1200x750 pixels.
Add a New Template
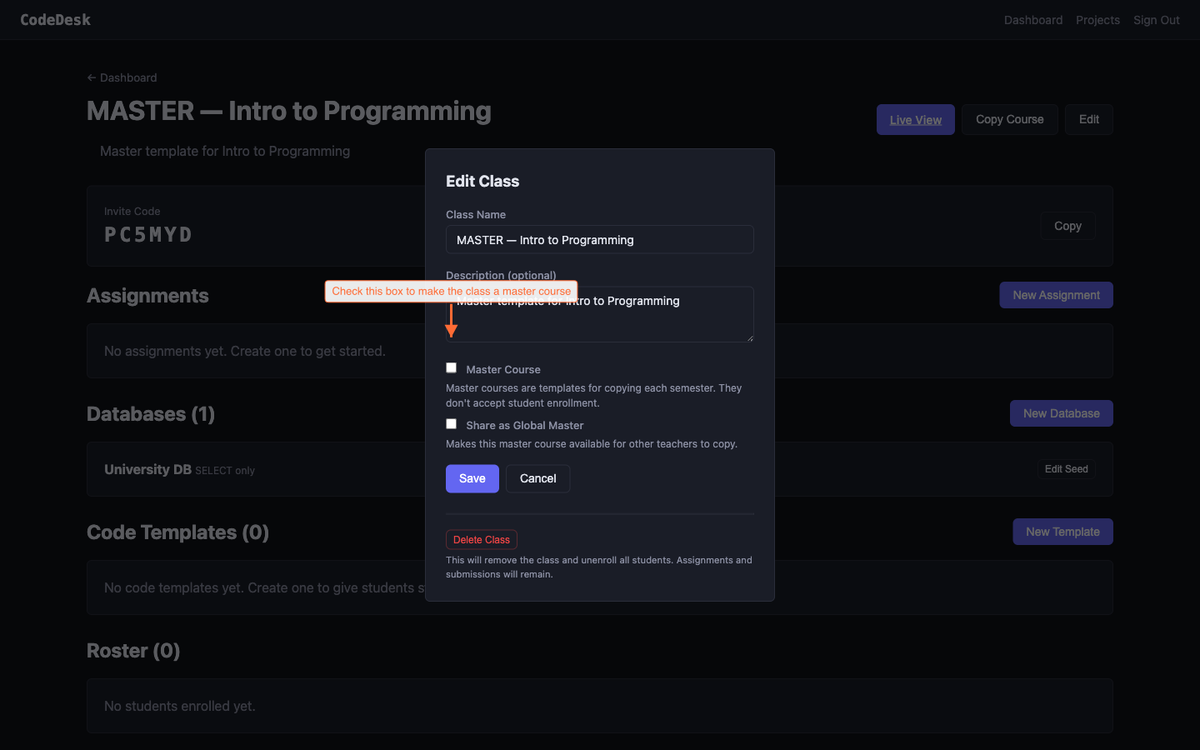[x=1062, y=532]
